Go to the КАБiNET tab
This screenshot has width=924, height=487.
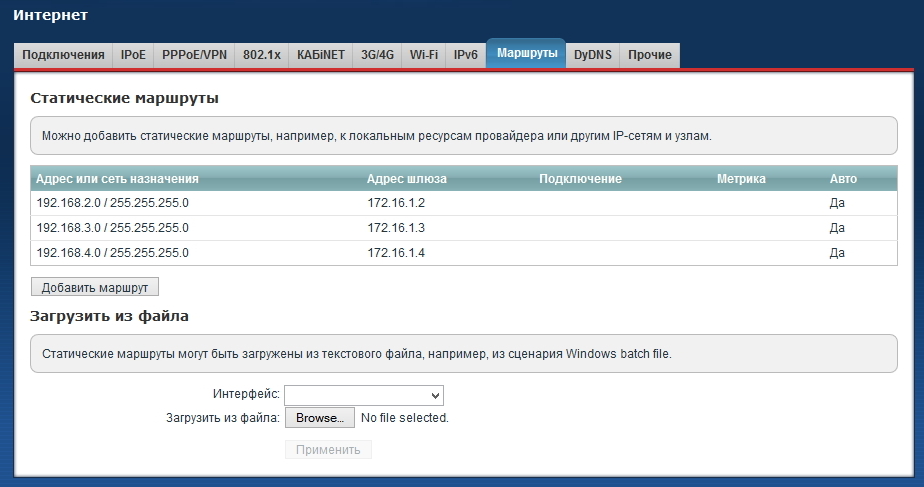(322, 55)
